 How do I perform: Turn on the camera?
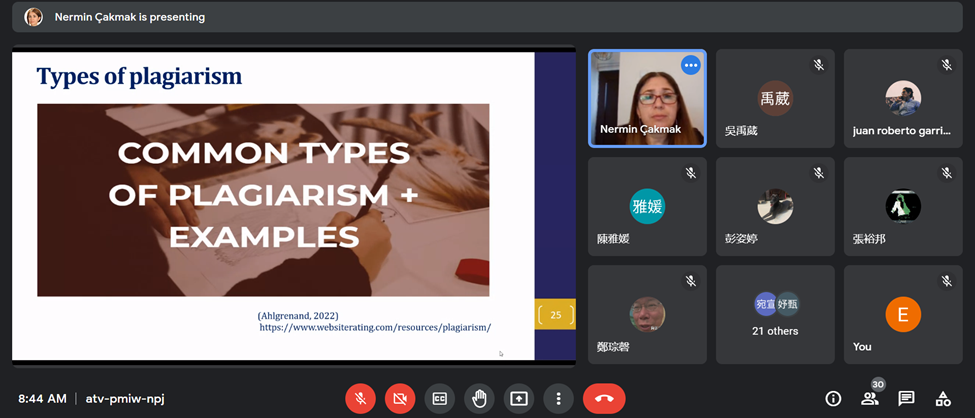[x=400, y=398]
